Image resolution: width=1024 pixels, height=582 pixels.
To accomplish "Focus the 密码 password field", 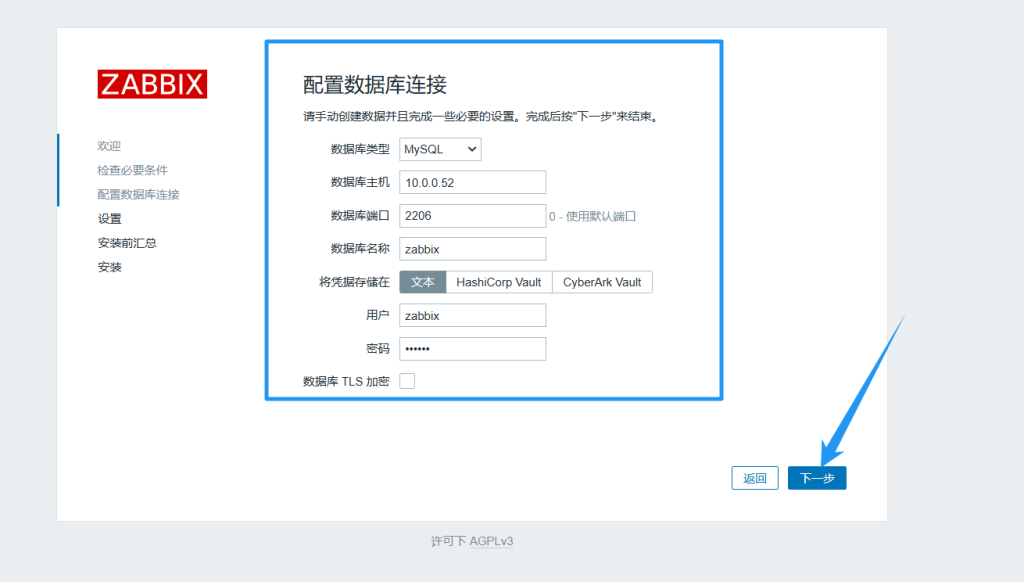I will 472,348.
